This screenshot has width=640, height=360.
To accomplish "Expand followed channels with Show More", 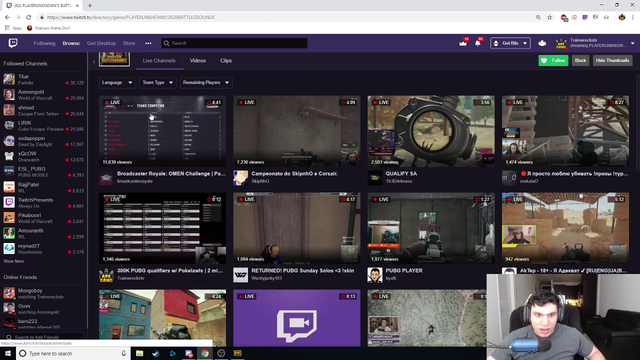I will pyautogui.click(x=14, y=261).
